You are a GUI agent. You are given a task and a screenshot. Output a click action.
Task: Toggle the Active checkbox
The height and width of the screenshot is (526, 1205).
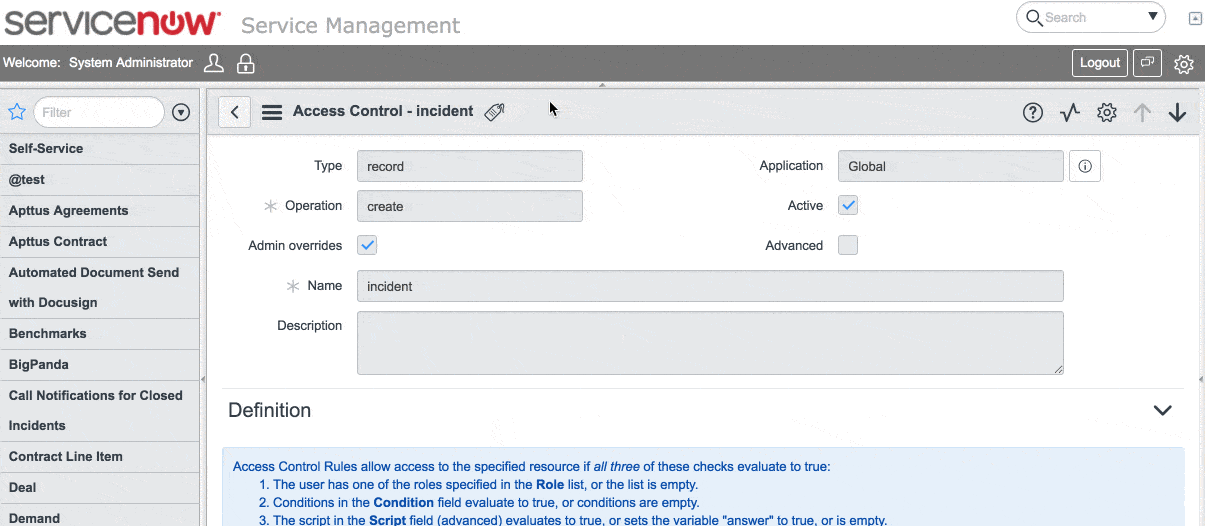coord(848,206)
